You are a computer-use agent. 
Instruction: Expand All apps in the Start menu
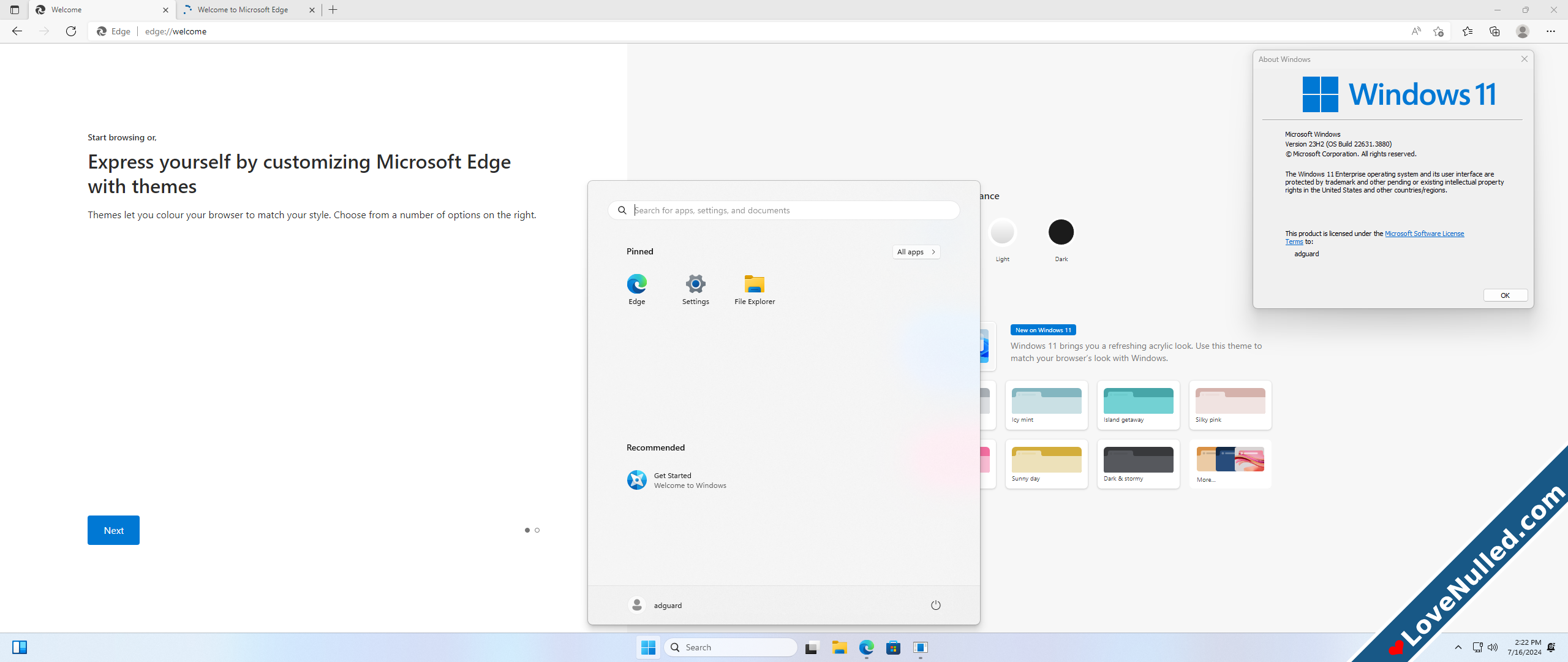tap(916, 252)
